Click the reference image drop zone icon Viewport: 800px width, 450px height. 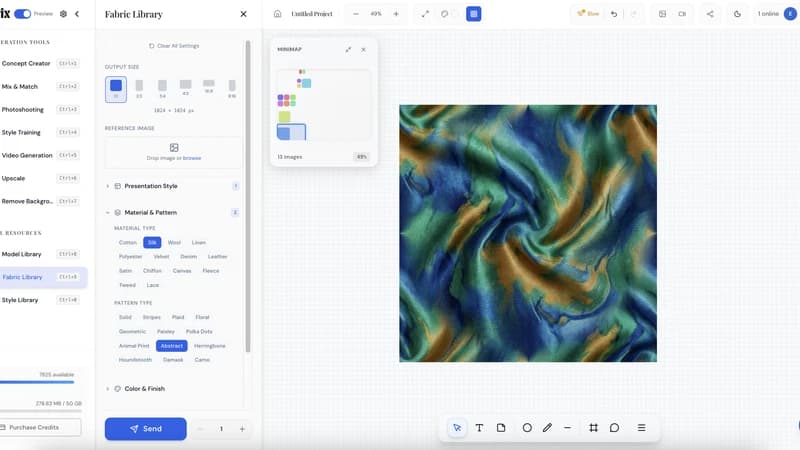coord(174,147)
